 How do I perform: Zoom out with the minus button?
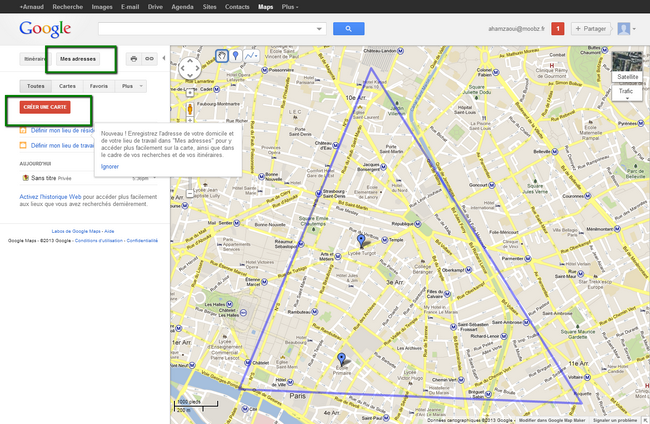pos(189,193)
